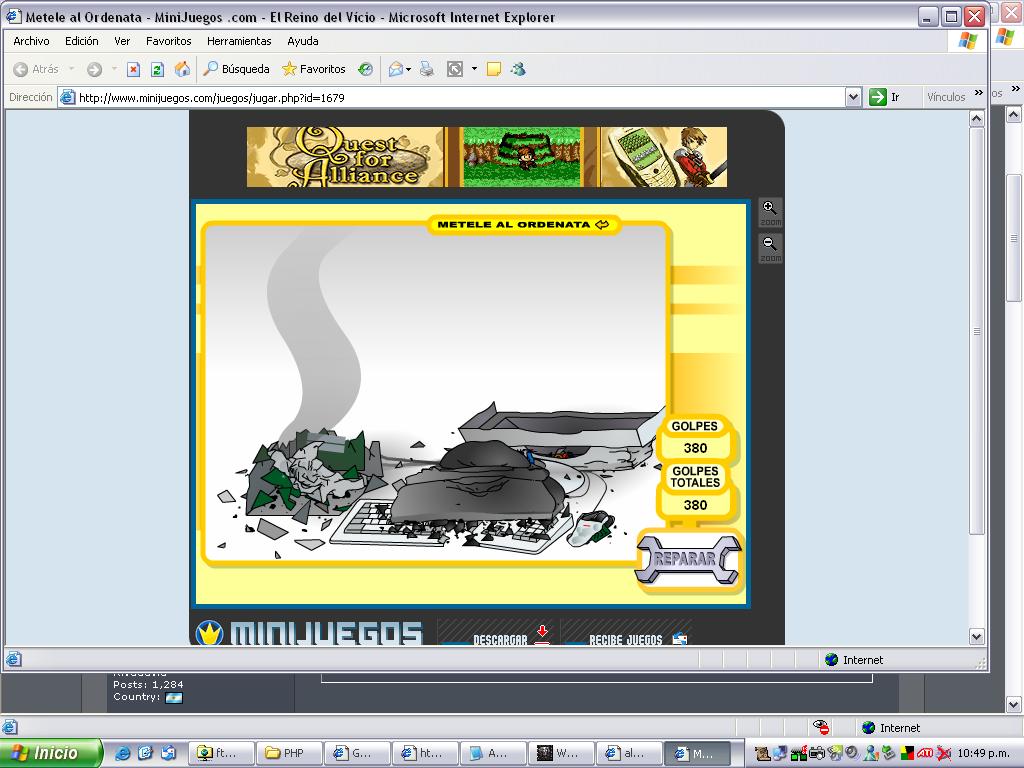Click the Minijuegos logo text
Image resolution: width=1024 pixels, height=768 pixels.
[327, 633]
